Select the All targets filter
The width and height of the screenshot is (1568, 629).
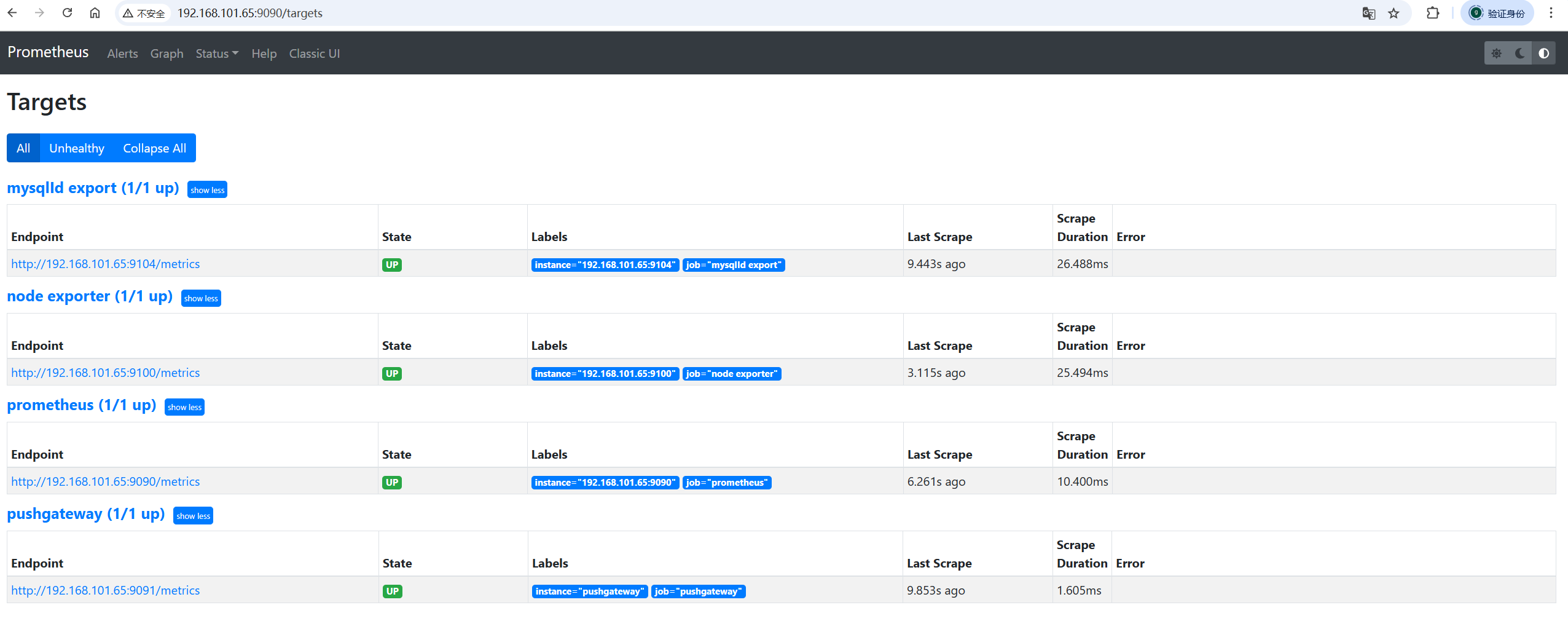point(23,148)
